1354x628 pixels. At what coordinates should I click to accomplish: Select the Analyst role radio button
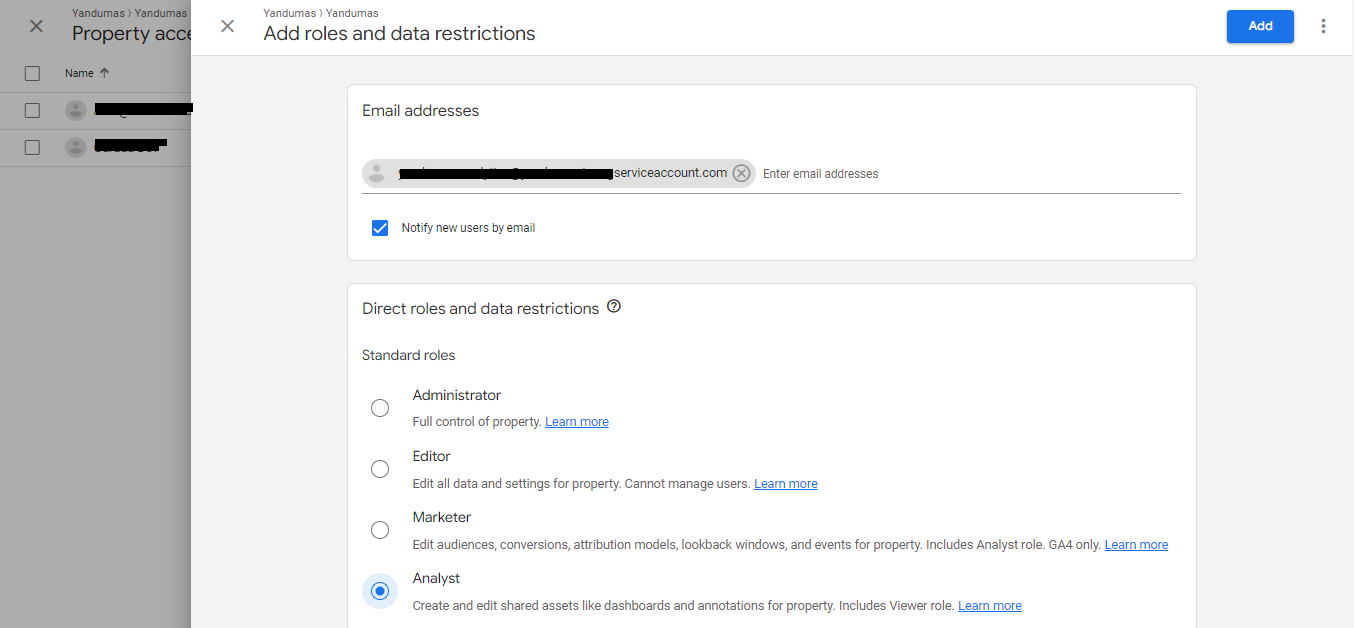[380, 591]
